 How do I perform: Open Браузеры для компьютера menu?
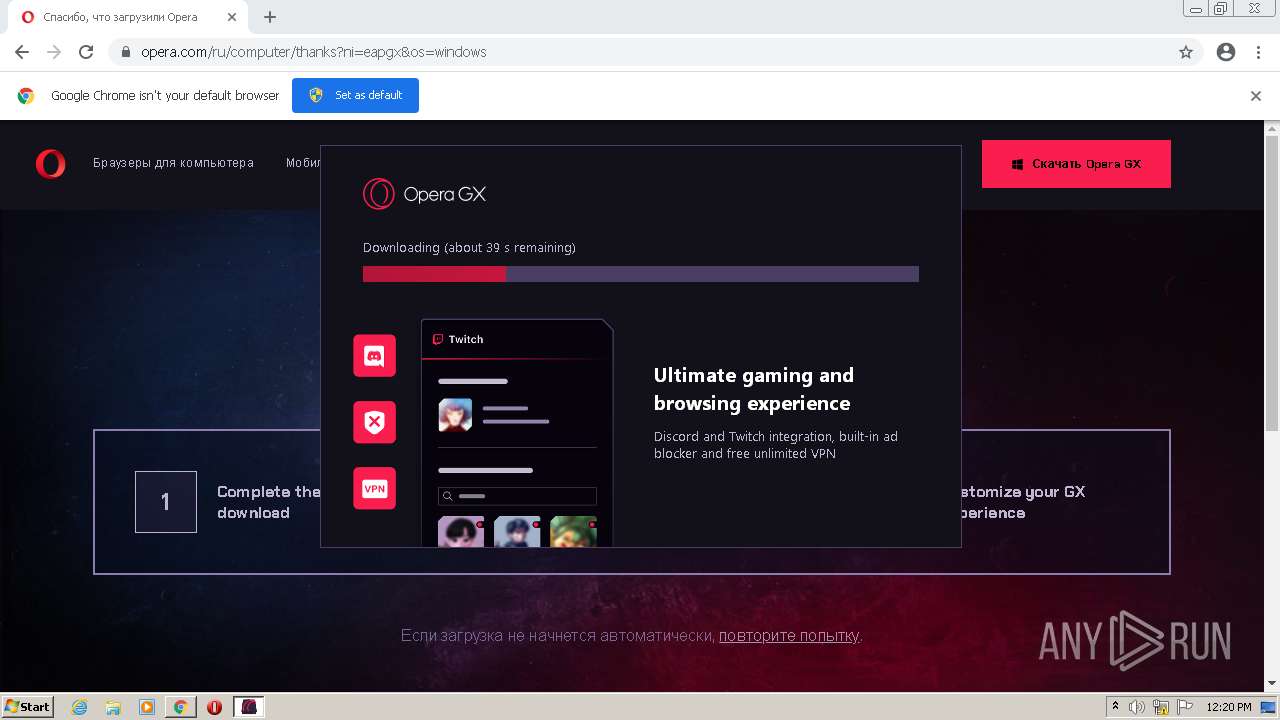(173, 163)
